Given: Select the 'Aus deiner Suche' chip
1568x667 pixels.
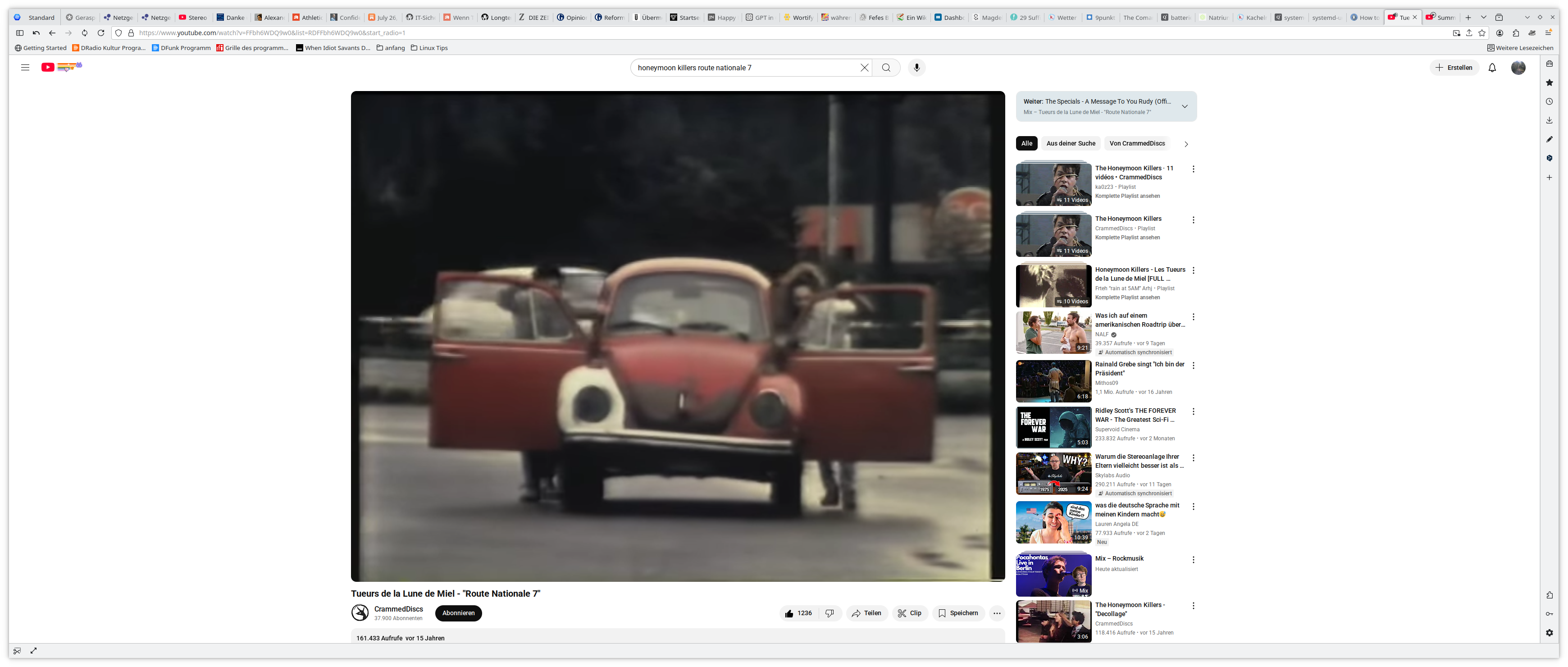Looking at the screenshot, I should pos(1070,144).
